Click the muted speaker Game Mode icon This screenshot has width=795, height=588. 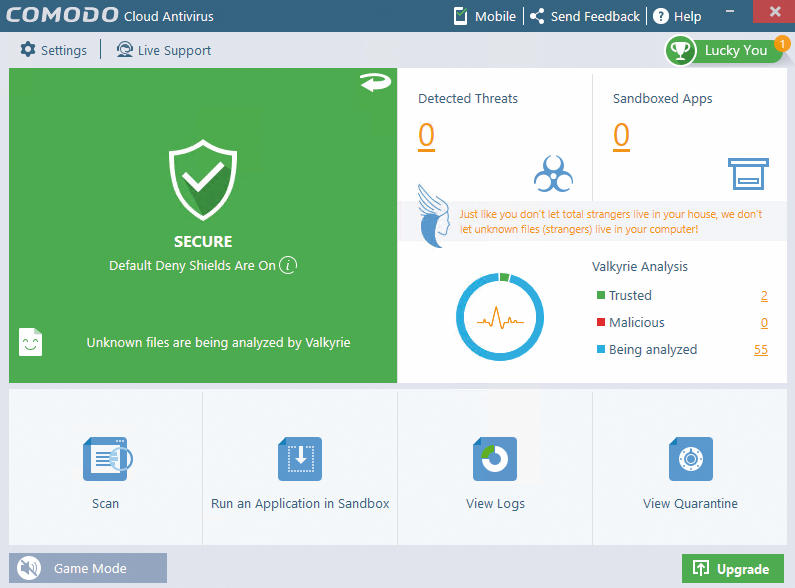point(29,568)
